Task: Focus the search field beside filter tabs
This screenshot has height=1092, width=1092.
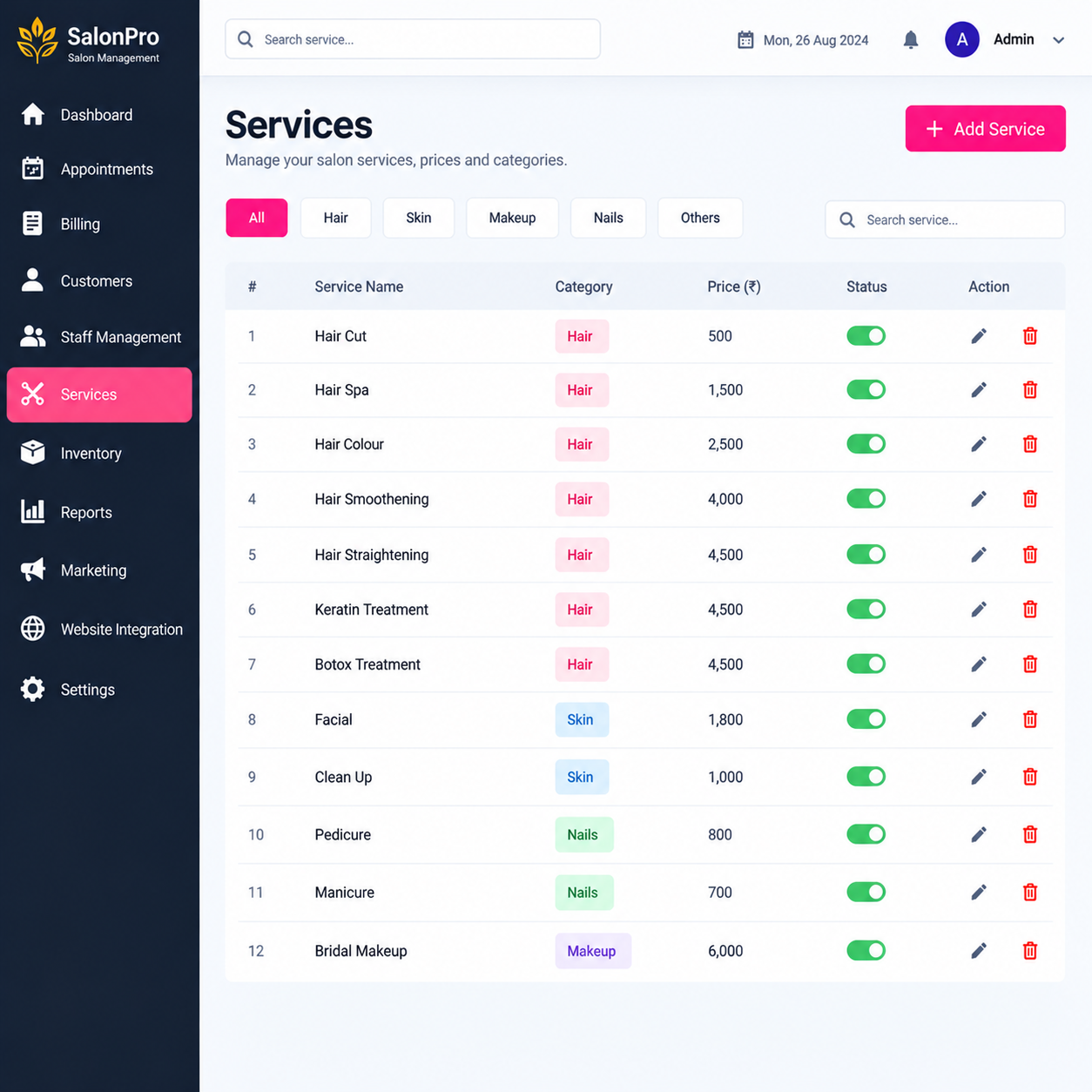Action: [945, 219]
